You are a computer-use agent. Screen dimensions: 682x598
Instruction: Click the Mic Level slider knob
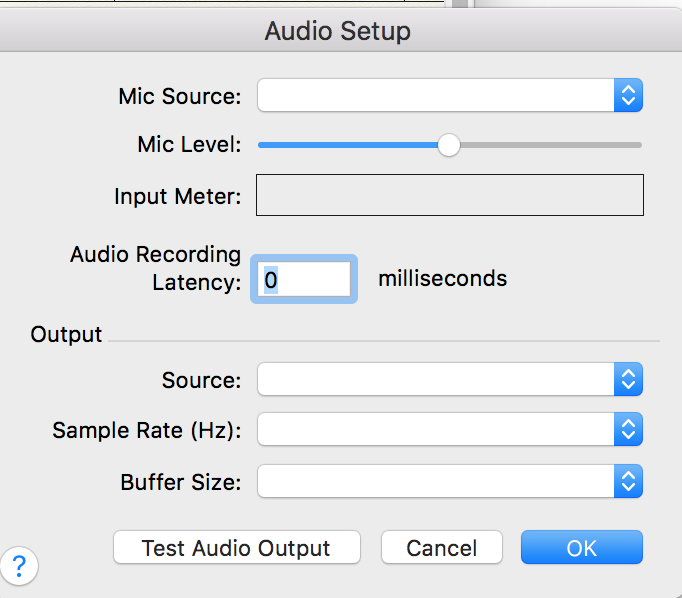(x=449, y=145)
